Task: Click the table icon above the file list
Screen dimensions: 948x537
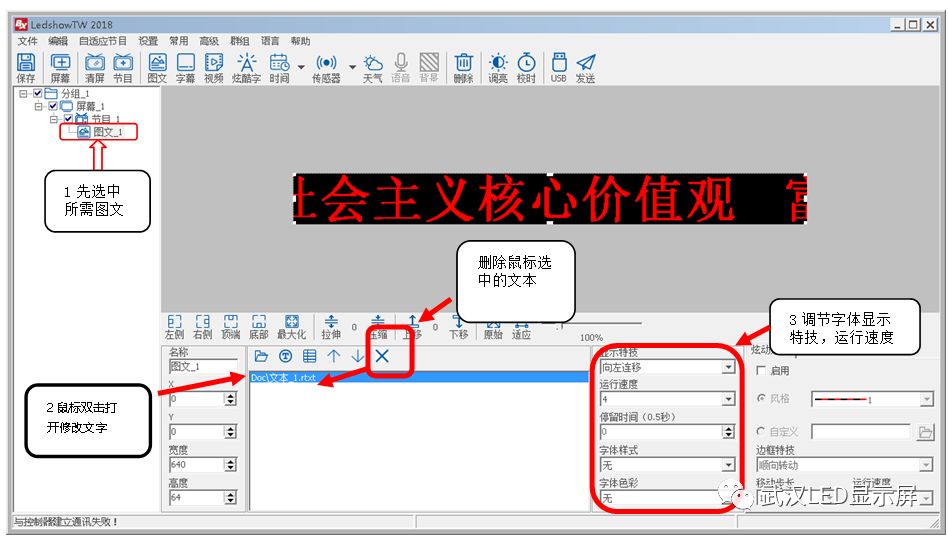Action: point(310,356)
